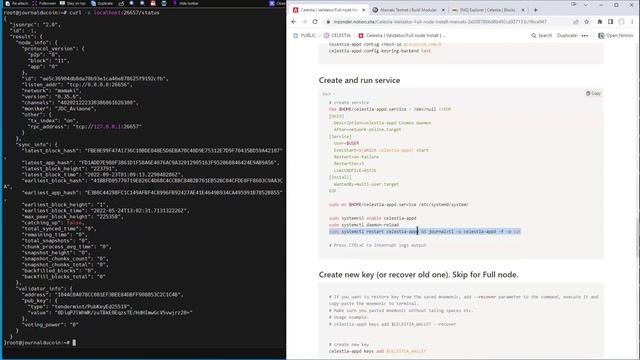Viewport: 640px width, 360px height.
Task: Click the Re-attach button in terminal toolbar
Action: point(16,3)
